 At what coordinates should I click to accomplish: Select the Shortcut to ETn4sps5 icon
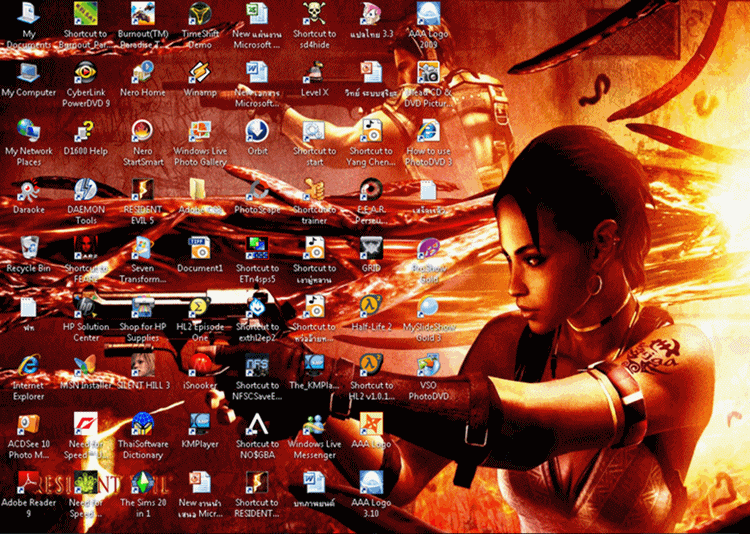(257, 248)
